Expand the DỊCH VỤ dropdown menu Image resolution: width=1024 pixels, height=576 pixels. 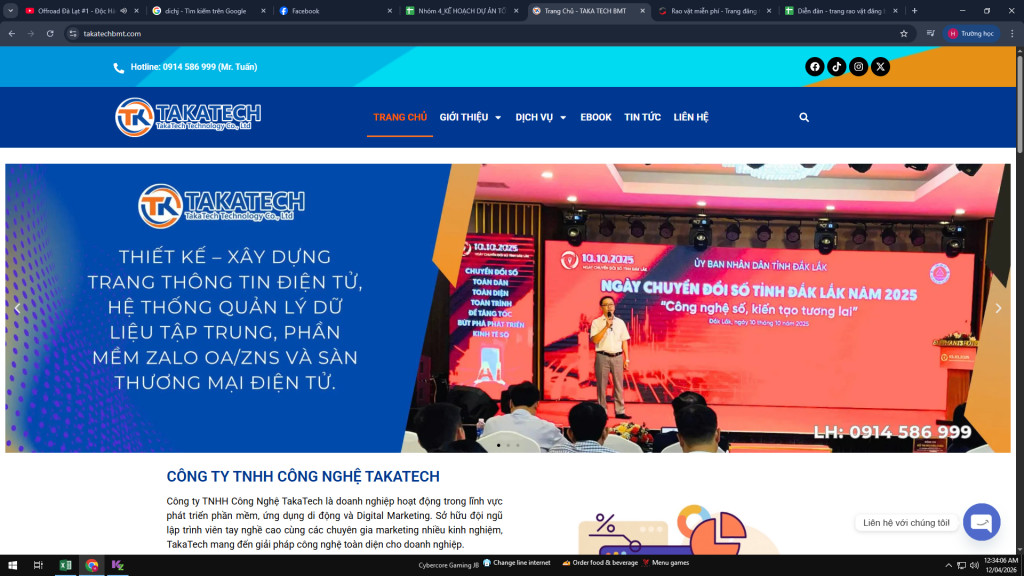[x=541, y=117]
